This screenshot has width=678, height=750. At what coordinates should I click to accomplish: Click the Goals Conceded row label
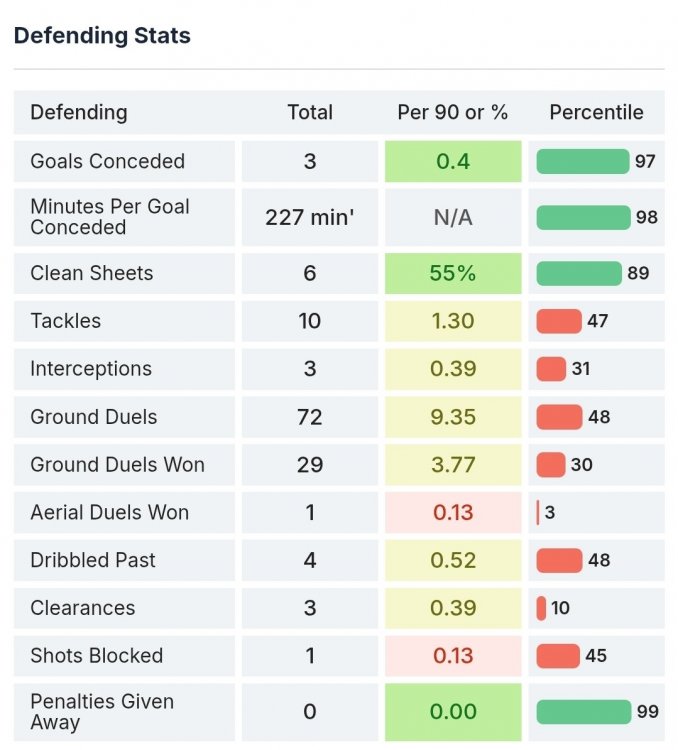point(107,161)
